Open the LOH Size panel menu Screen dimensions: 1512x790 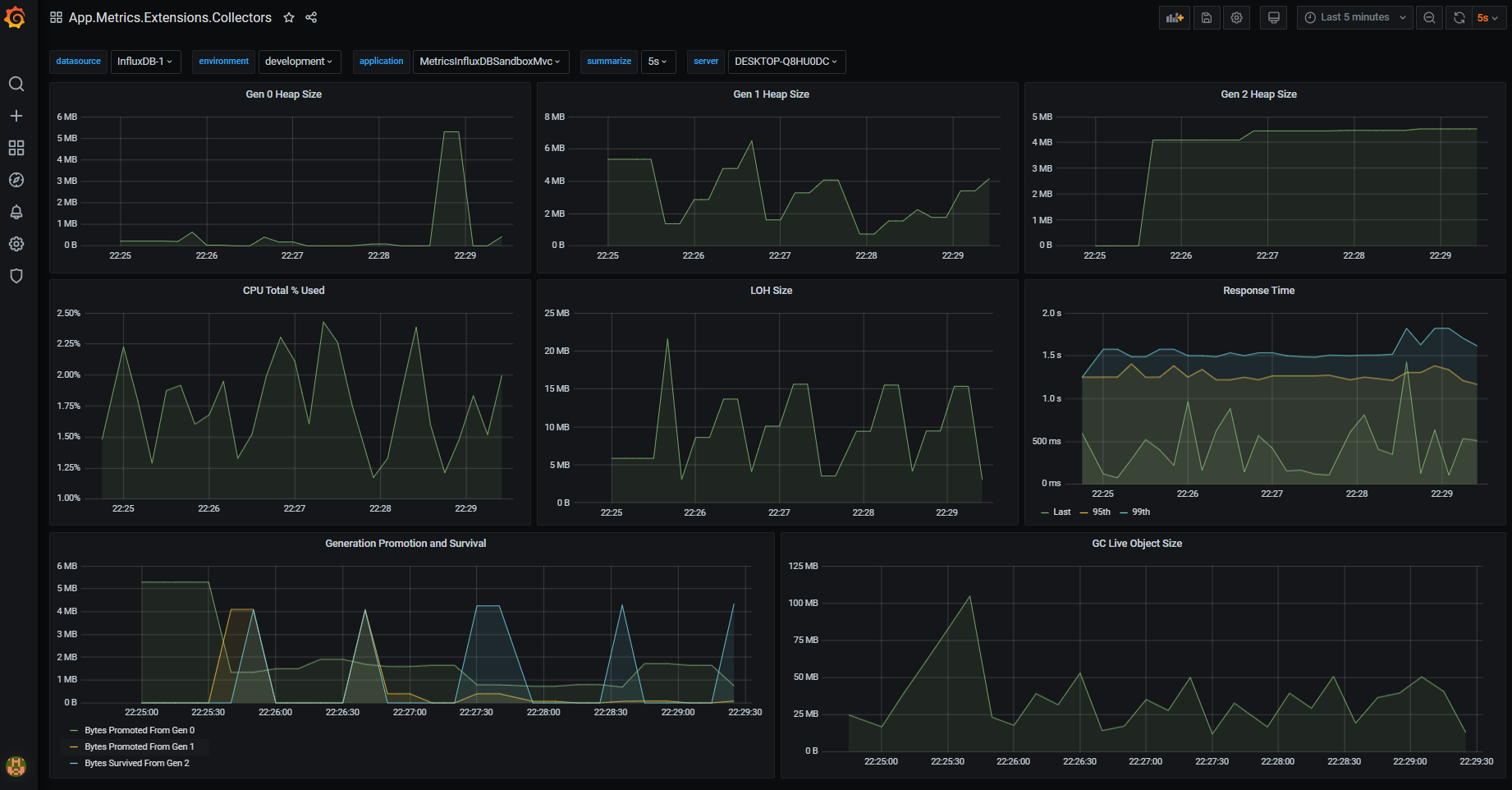771,291
